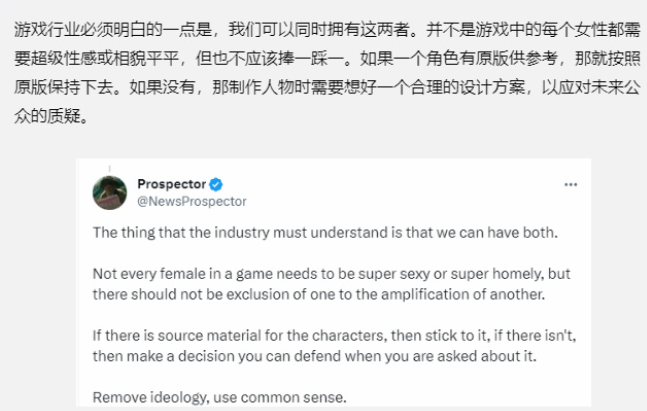Open the Prospector display name link
The height and width of the screenshot is (411, 647).
[171, 184]
